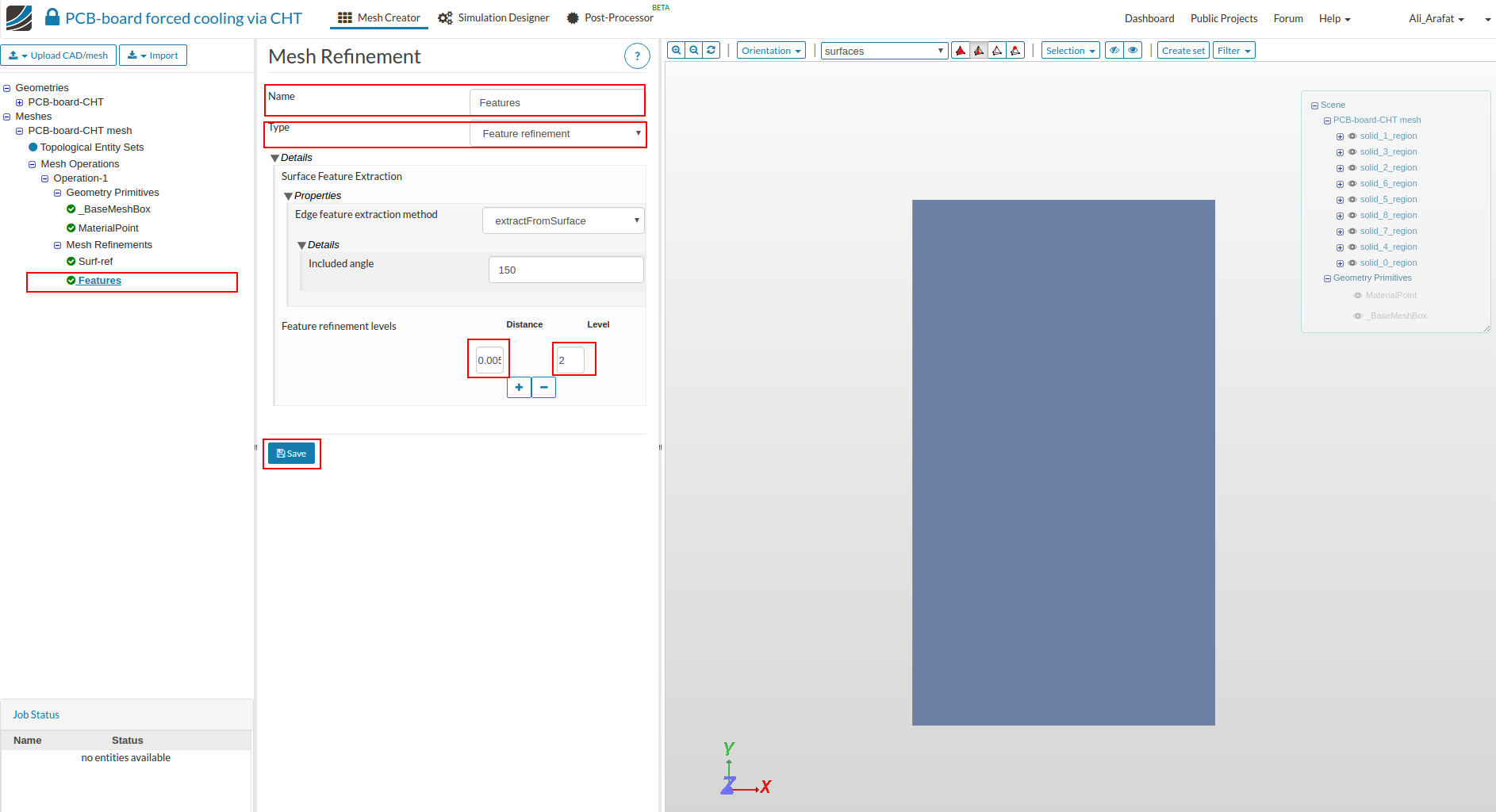Click the Create set button
This screenshot has height=812, width=1496.
(x=1183, y=51)
